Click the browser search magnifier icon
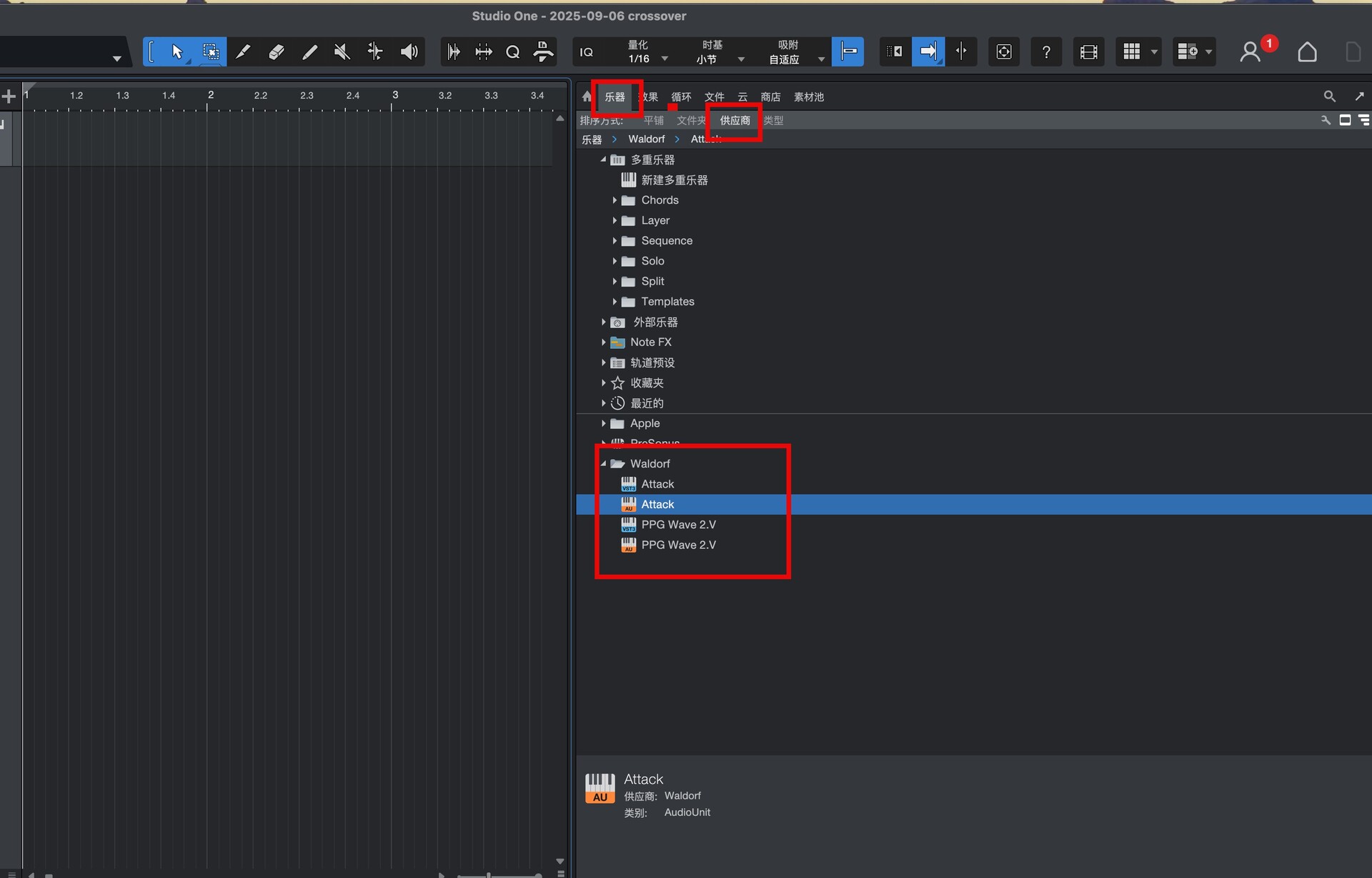The height and width of the screenshot is (878, 1372). pos(1329,96)
